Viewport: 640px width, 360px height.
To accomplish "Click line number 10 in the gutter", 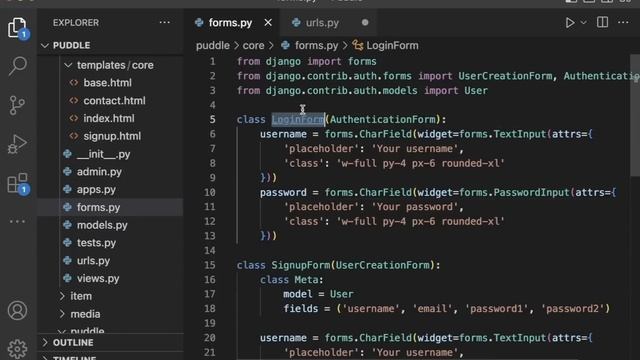I will pyautogui.click(x=210, y=192).
